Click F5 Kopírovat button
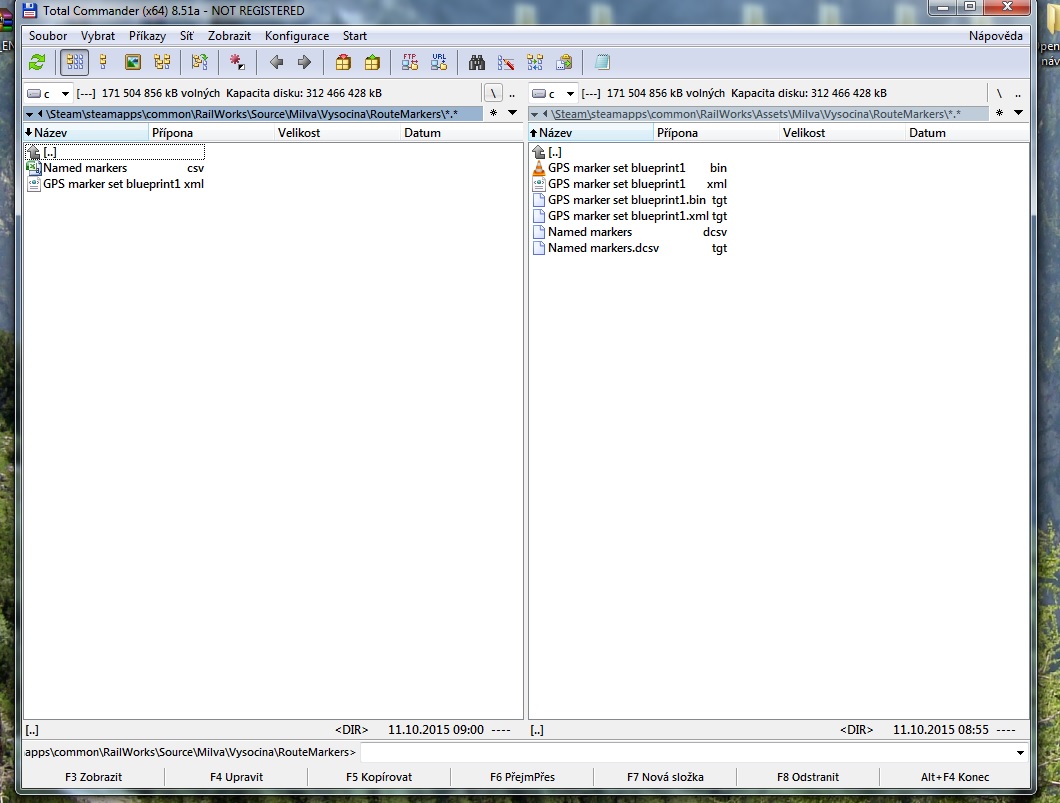Image resolution: width=1060 pixels, height=803 pixels. [x=379, y=777]
